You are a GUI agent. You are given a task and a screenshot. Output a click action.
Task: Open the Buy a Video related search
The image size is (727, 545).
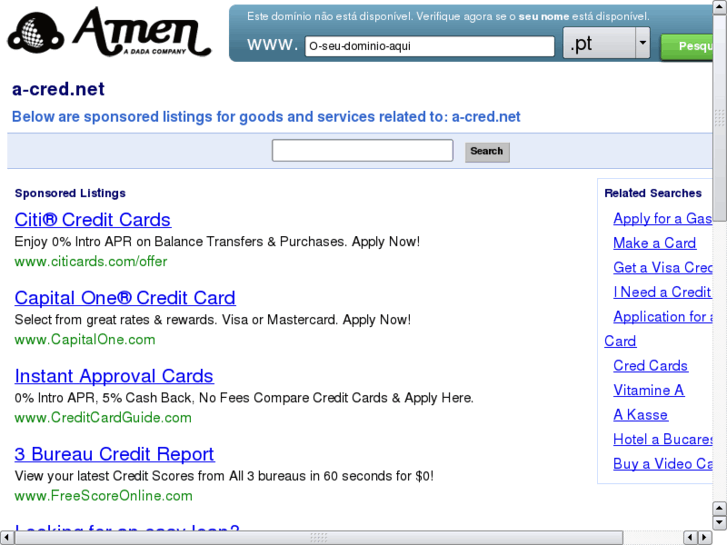[x=663, y=464]
